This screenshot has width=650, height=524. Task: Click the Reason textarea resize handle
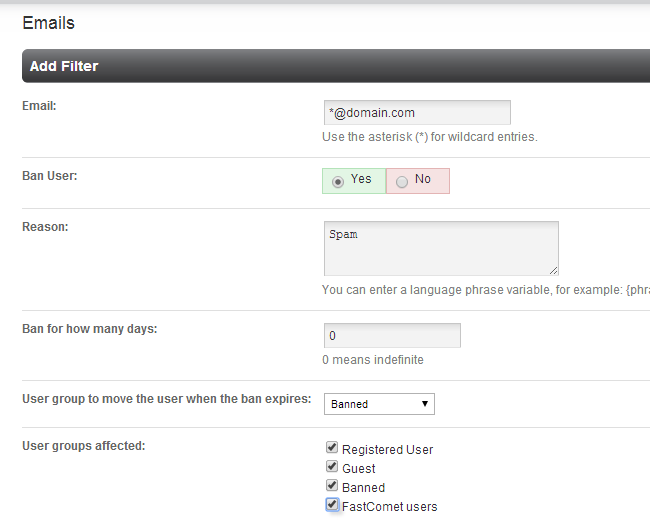click(553, 270)
